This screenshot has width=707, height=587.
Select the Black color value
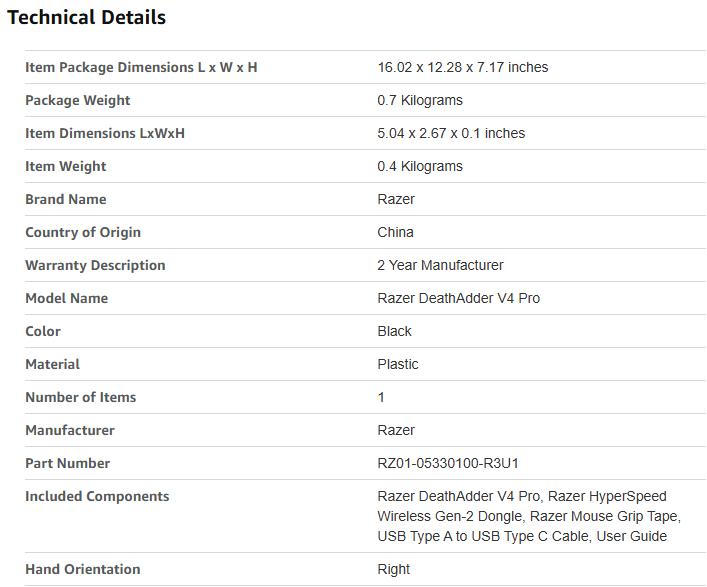(394, 331)
